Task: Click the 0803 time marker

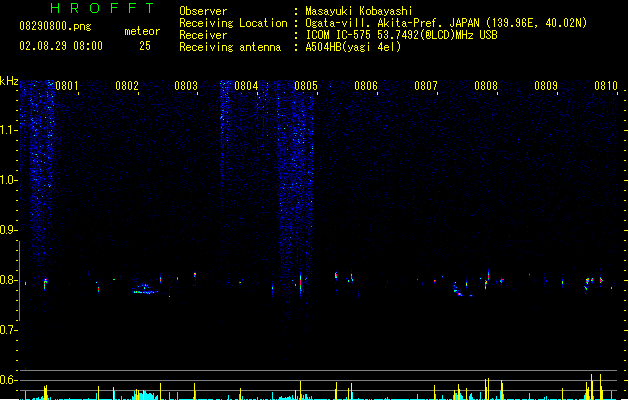Action: point(186,85)
